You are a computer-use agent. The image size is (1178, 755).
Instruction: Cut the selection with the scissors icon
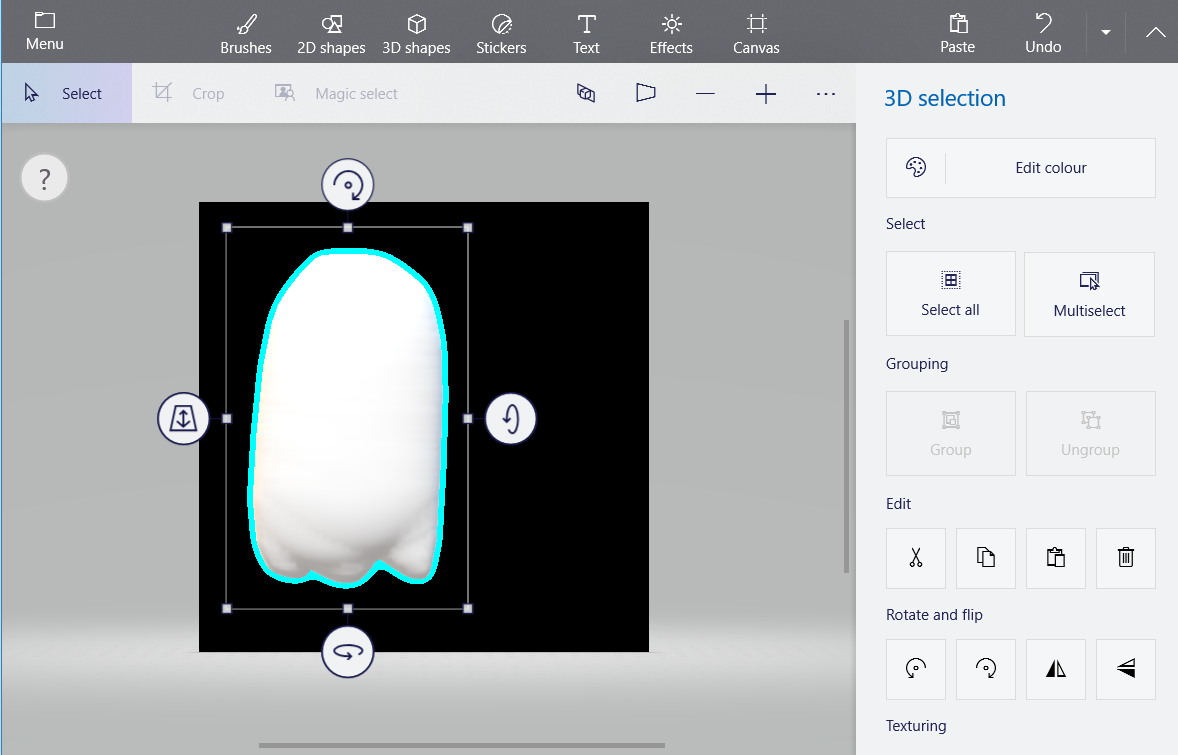tap(916, 558)
